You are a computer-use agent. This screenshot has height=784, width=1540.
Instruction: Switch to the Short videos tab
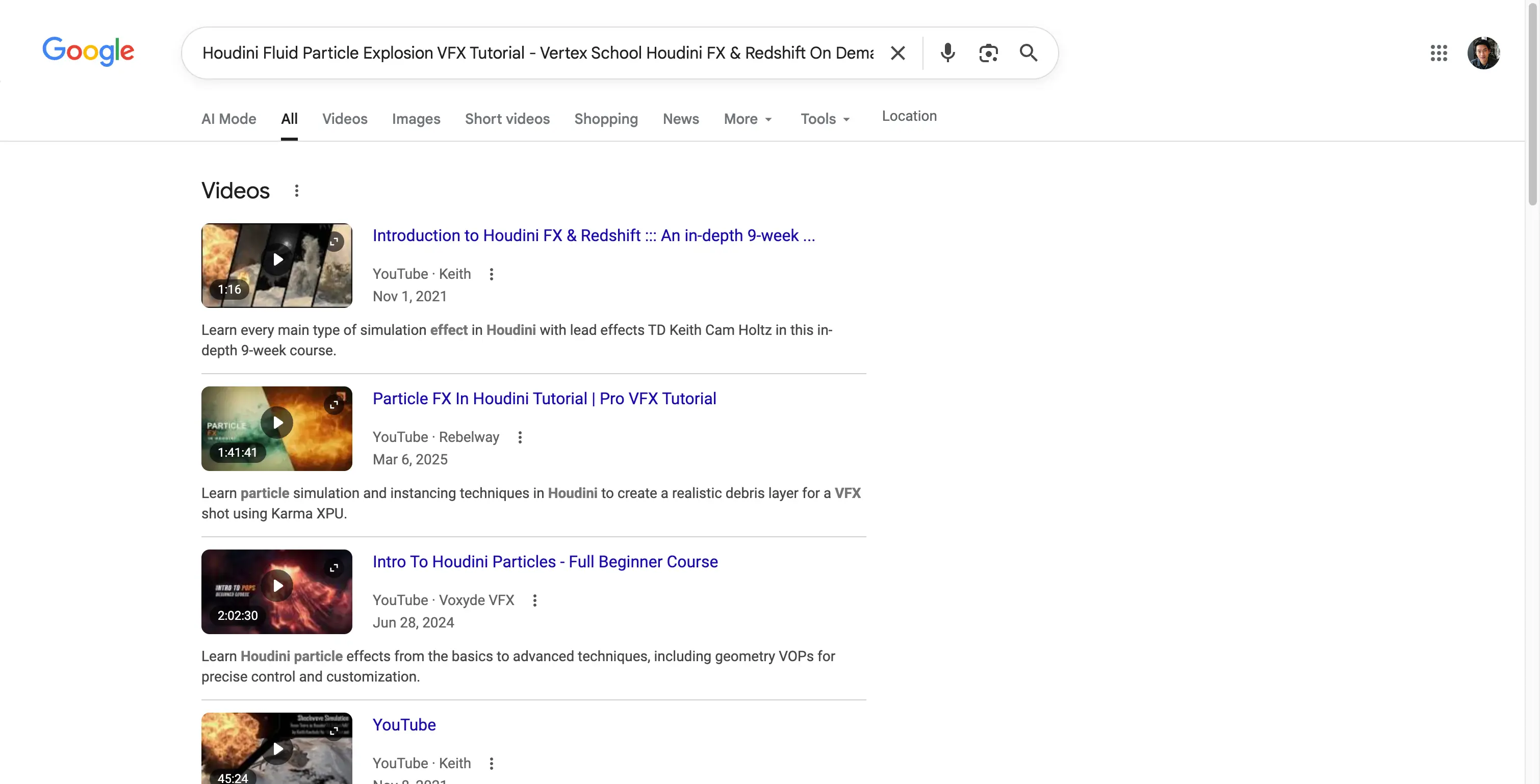pyautogui.click(x=507, y=119)
